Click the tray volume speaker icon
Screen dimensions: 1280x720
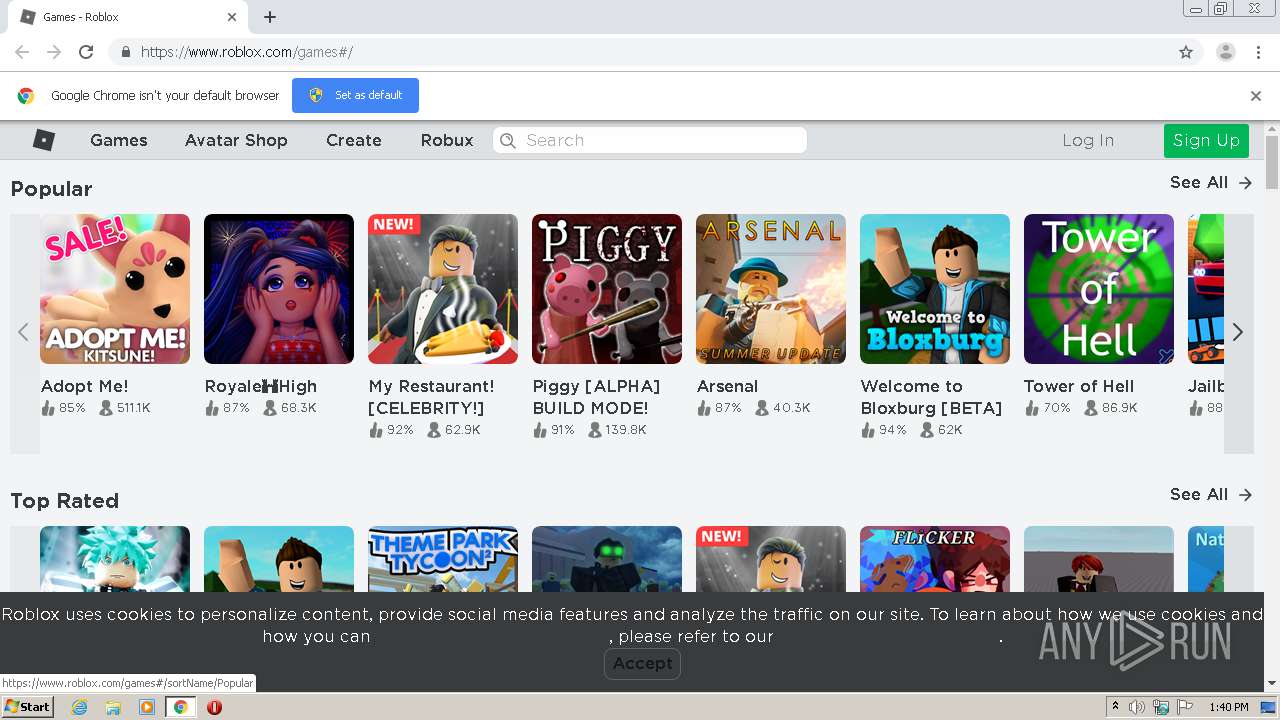point(1137,707)
